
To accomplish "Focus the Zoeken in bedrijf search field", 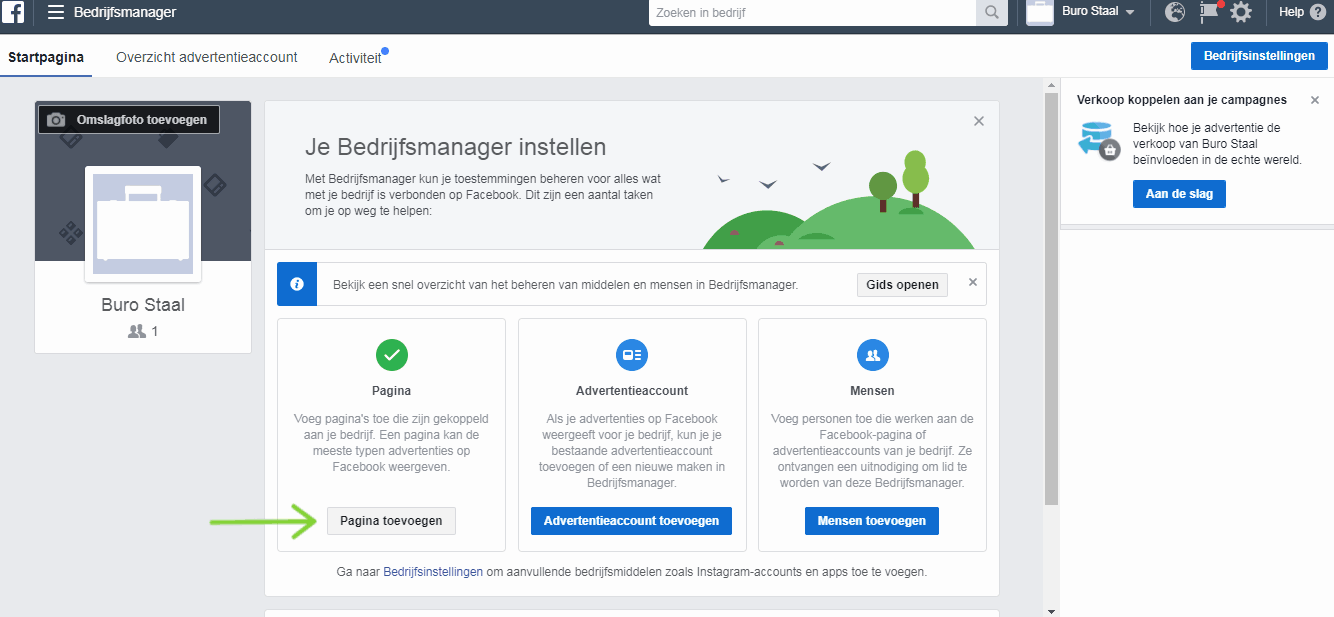I will (813, 13).
